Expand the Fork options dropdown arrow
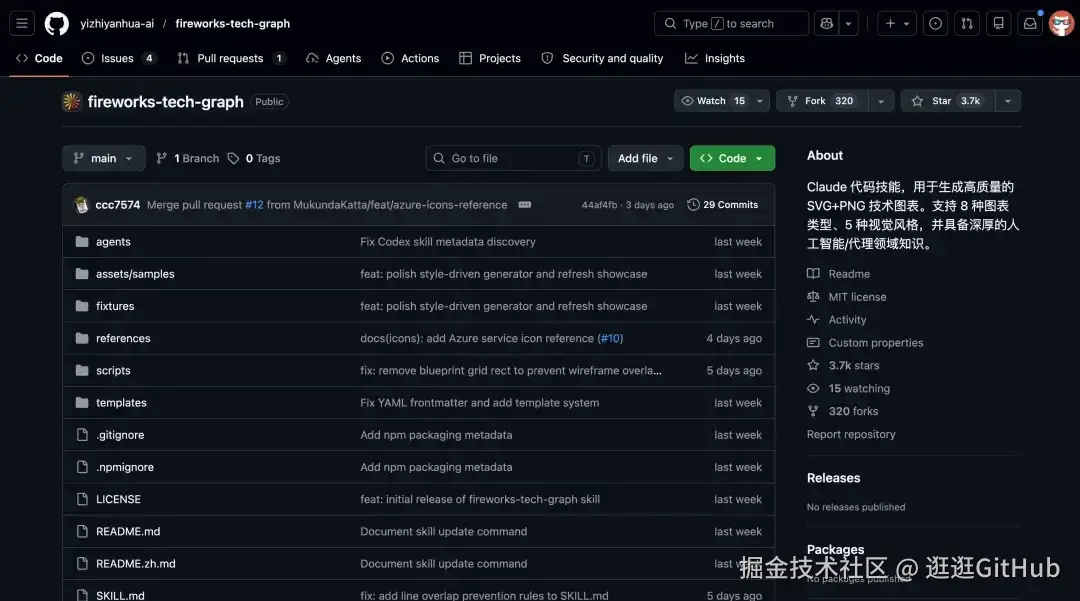Viewport: 1080px width, 601px height. (881, 101)
